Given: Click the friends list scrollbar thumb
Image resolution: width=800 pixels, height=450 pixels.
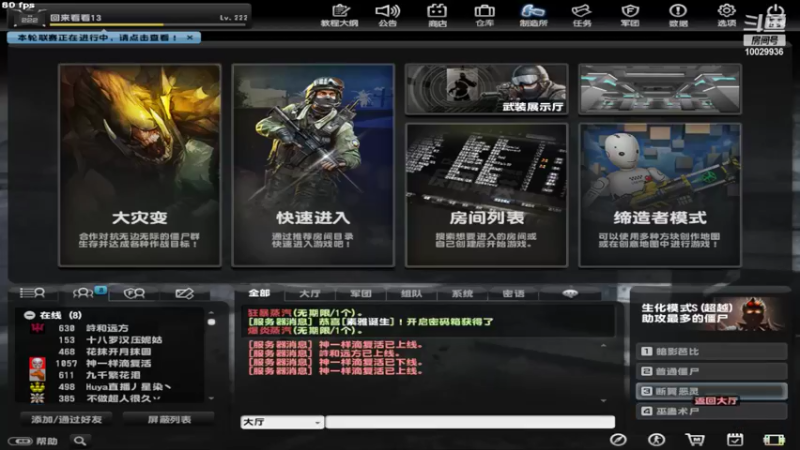Looking at the screenshot, I should 211,322.
